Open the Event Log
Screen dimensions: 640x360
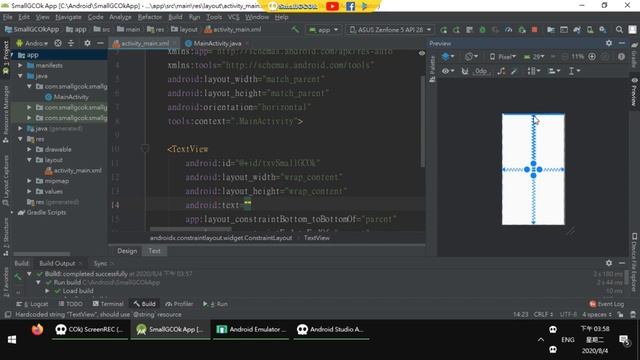pos(607,304)
